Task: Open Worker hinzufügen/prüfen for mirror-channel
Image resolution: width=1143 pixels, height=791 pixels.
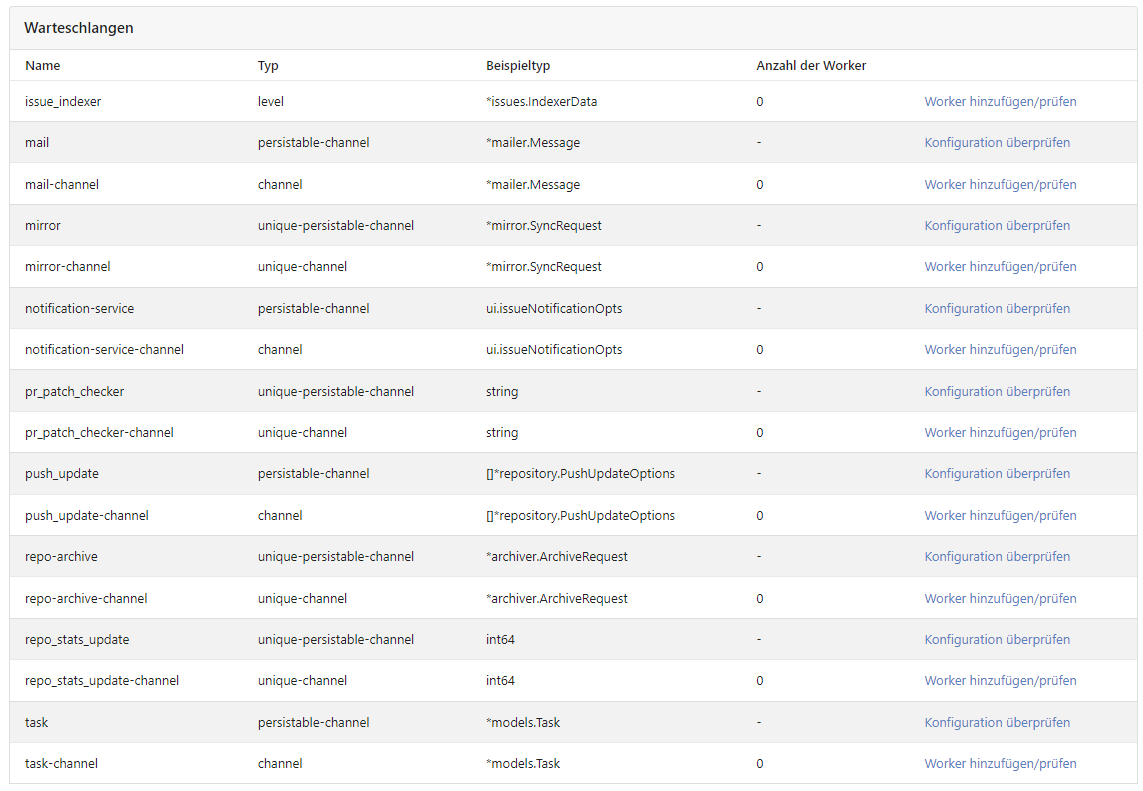Action: pos(1000,266)
